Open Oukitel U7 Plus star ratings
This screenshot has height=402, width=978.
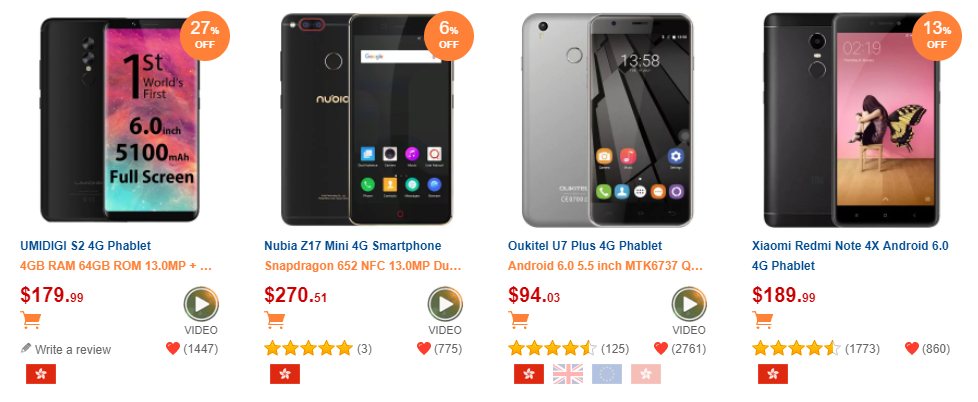click(x=553, y=348)
